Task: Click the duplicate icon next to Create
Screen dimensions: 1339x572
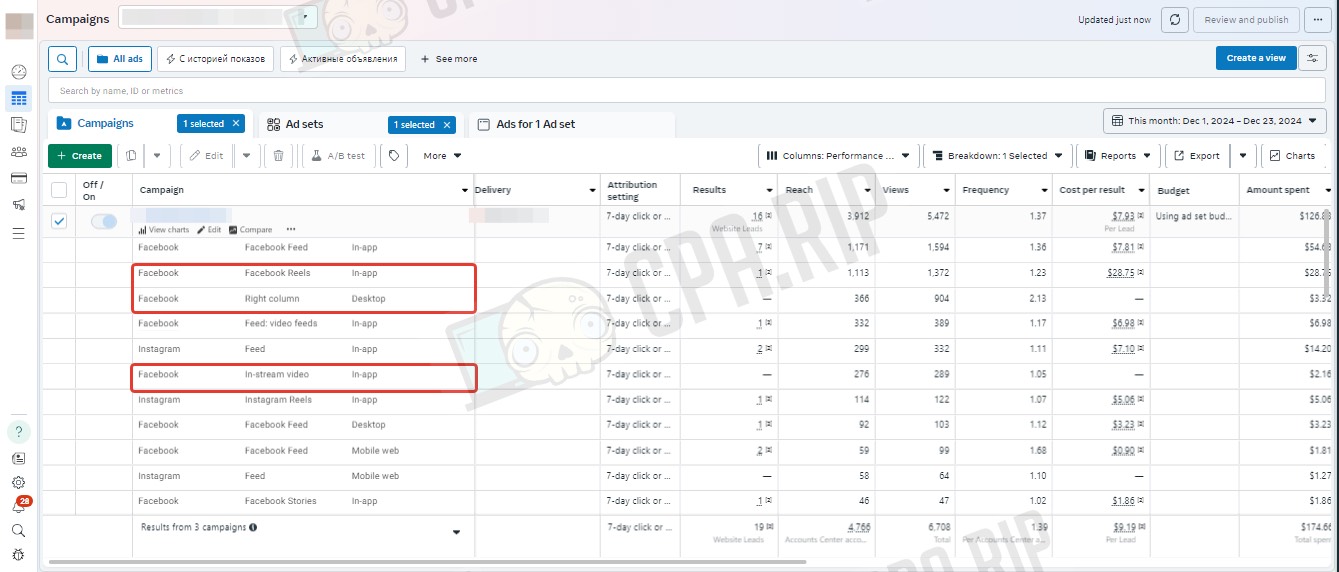Action: pos(131,156)
